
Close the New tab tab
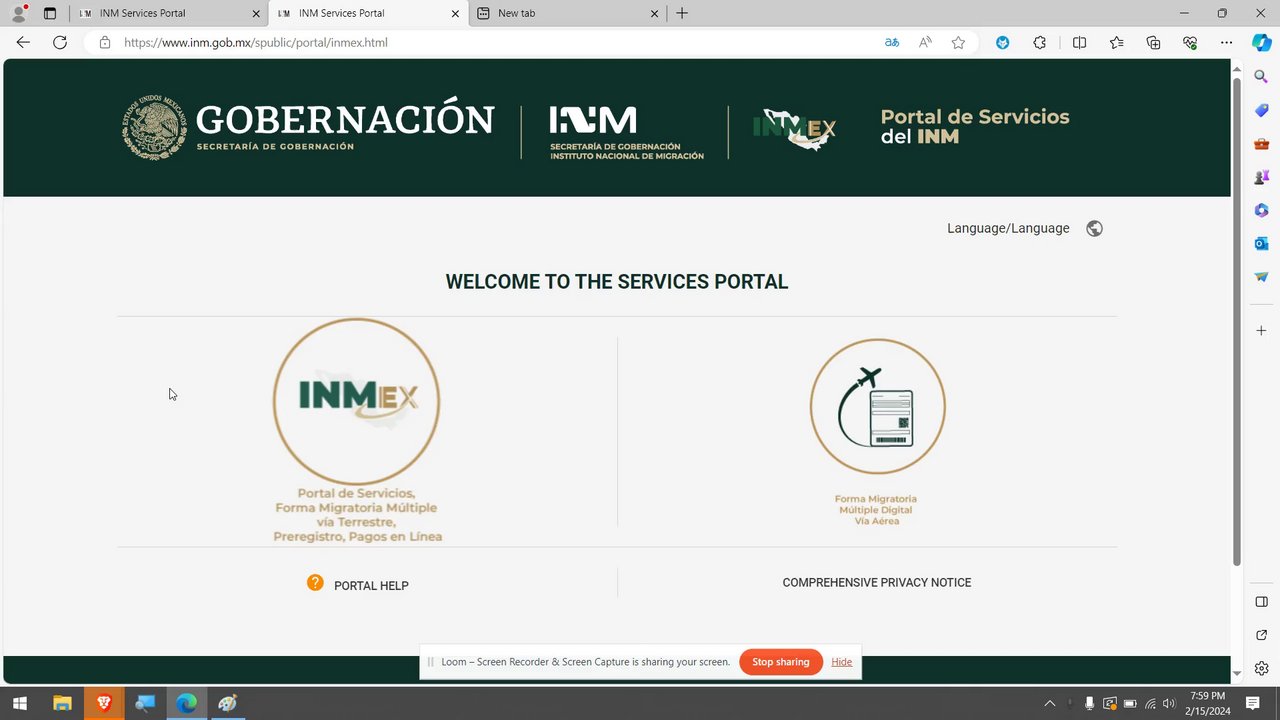click(655, 13)
